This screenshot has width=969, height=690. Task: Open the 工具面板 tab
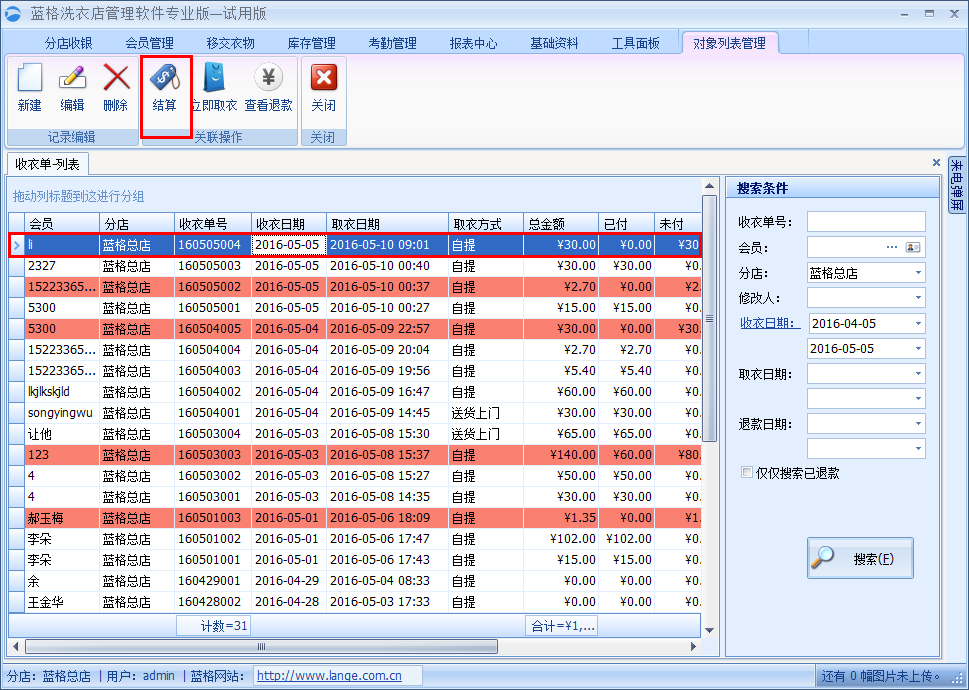(x=635, y=43)
